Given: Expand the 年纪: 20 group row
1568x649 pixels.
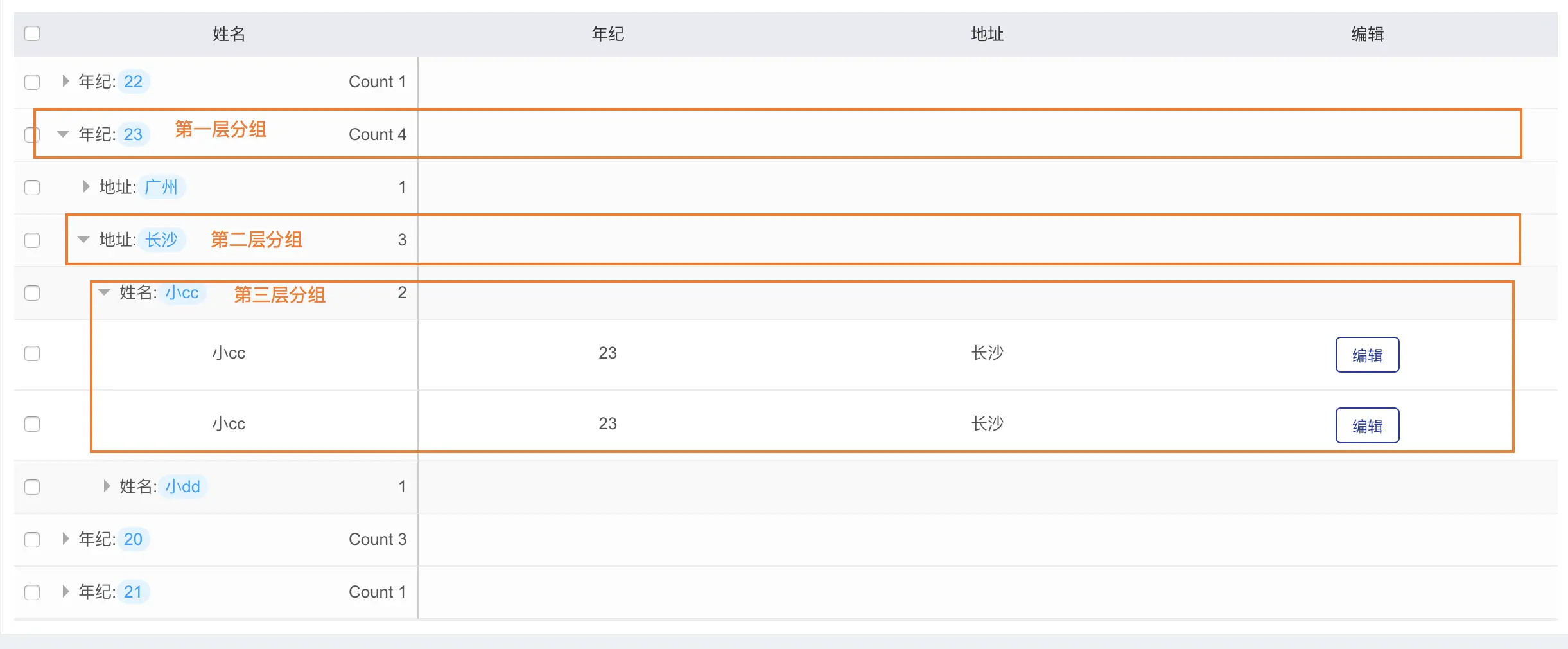Looking at the screenshot, I should (x=65, y=539).
